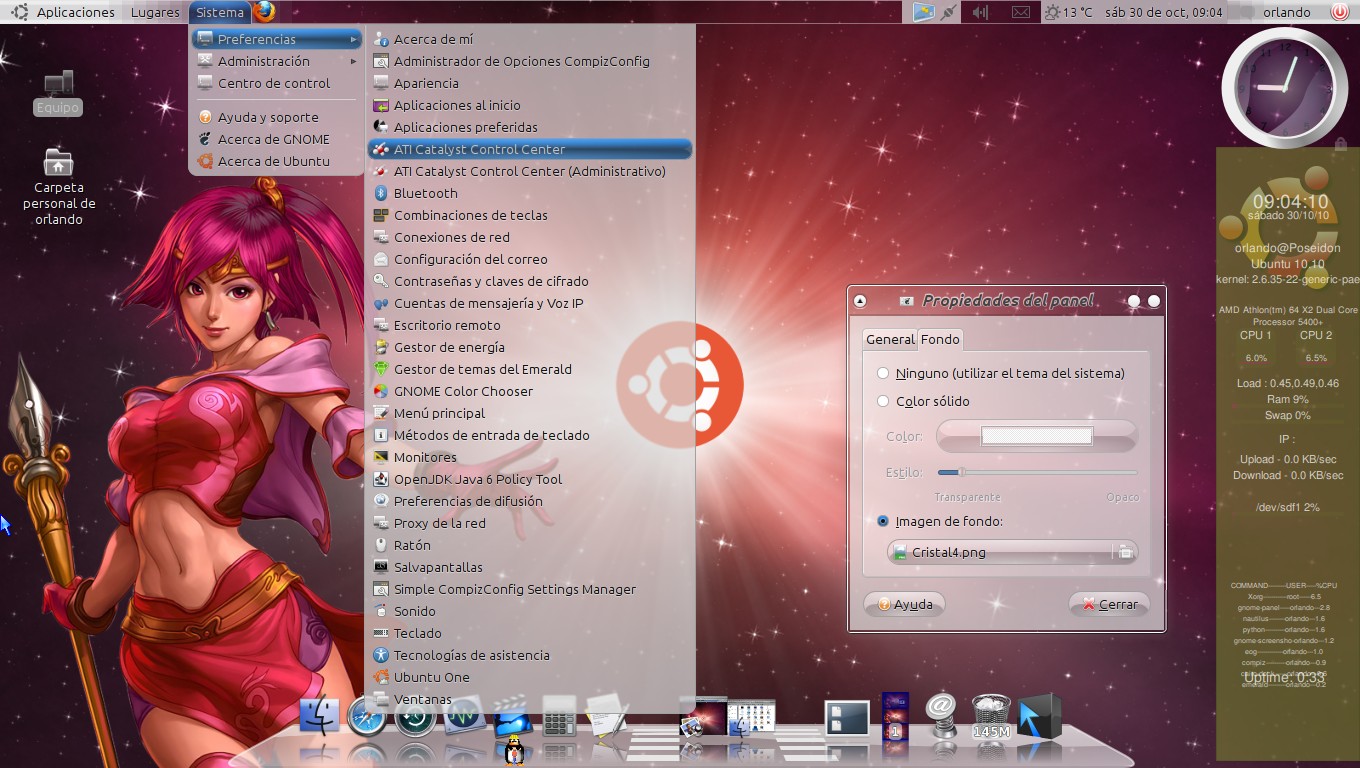Launch Firefox from the top panel
The width and height of the screenshot is (1360, 768).
click(x=264, y=12)
